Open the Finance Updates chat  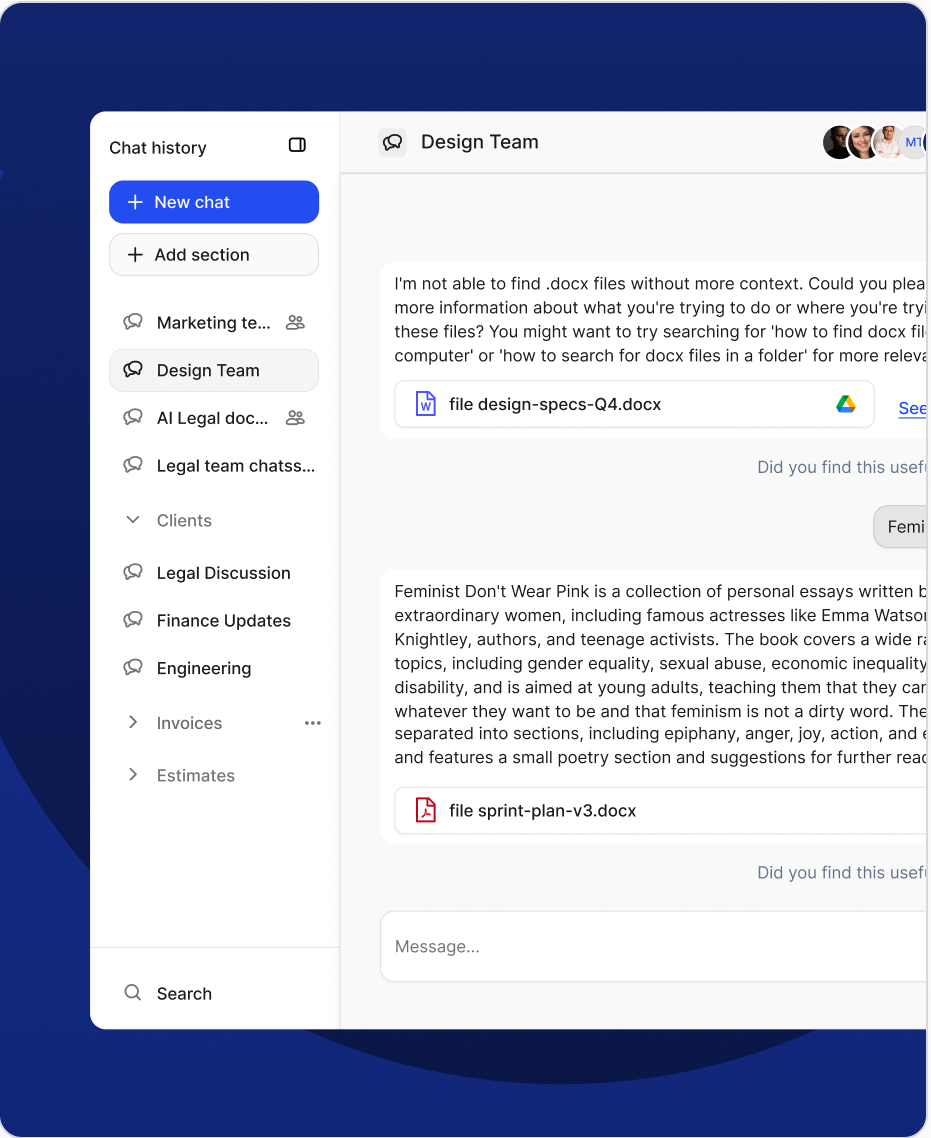(223, 621)
